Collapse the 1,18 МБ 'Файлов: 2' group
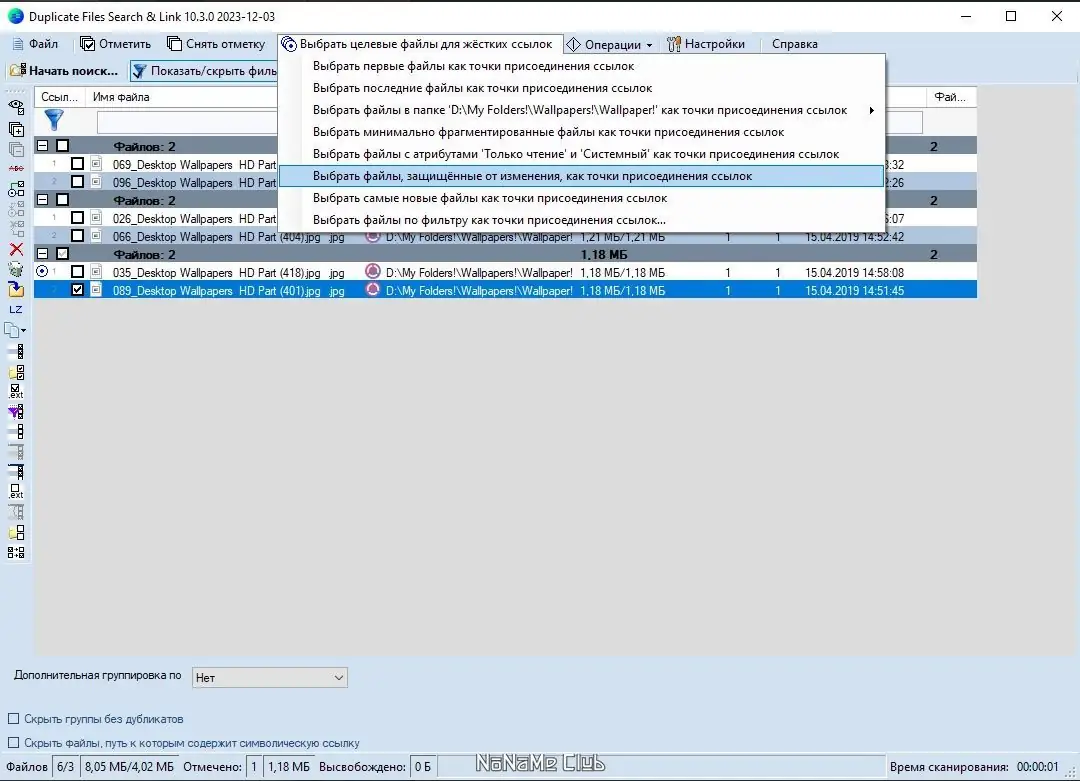 (x=43, y=254)
